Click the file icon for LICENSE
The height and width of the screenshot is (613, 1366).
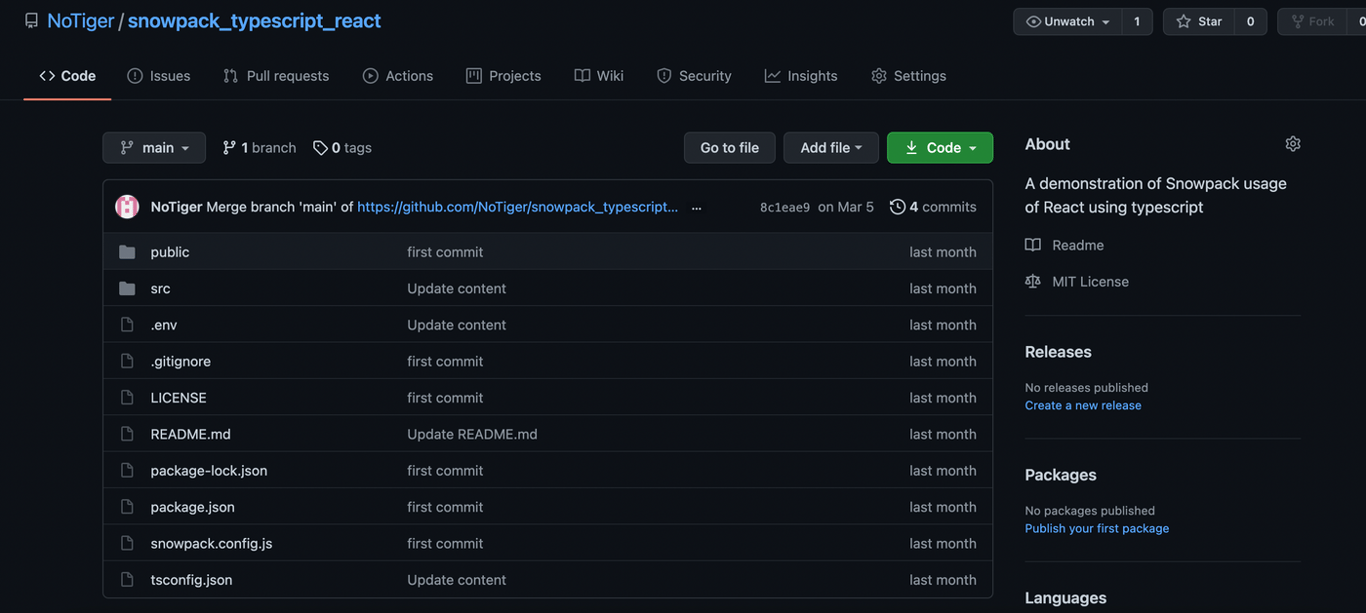[x=127, y=397]
